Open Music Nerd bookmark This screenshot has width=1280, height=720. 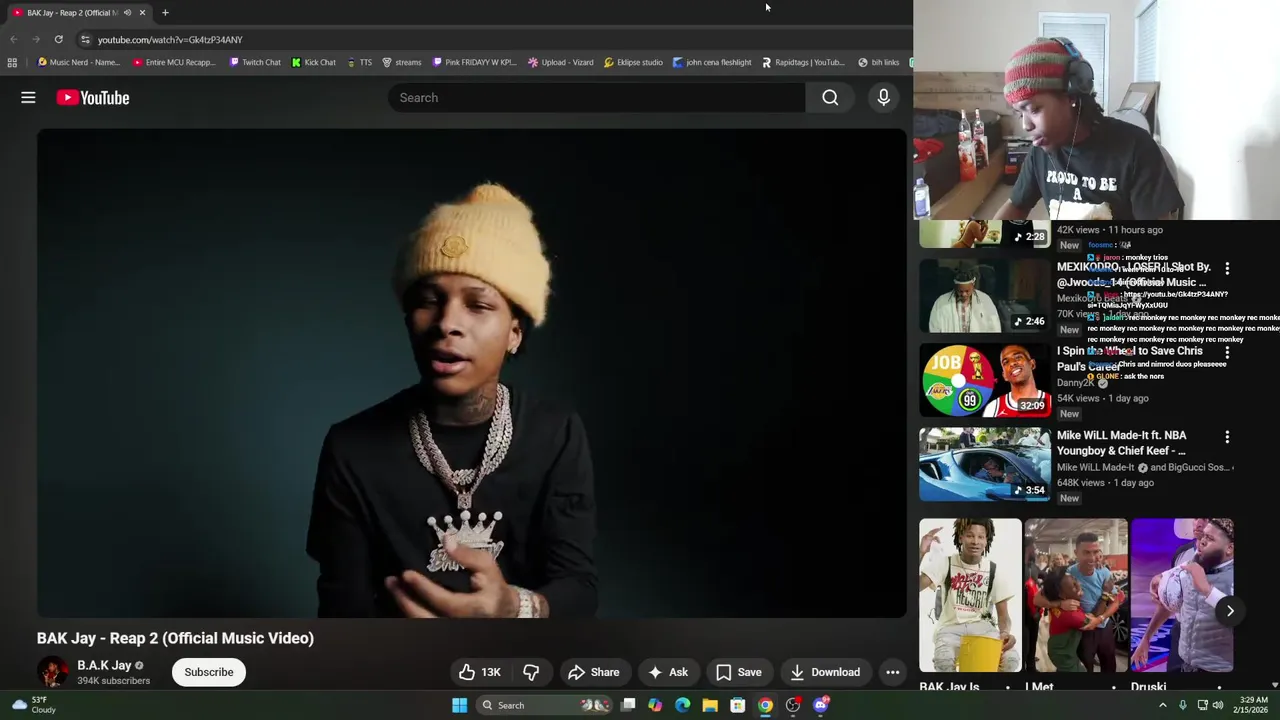click(x=78, y=62)
